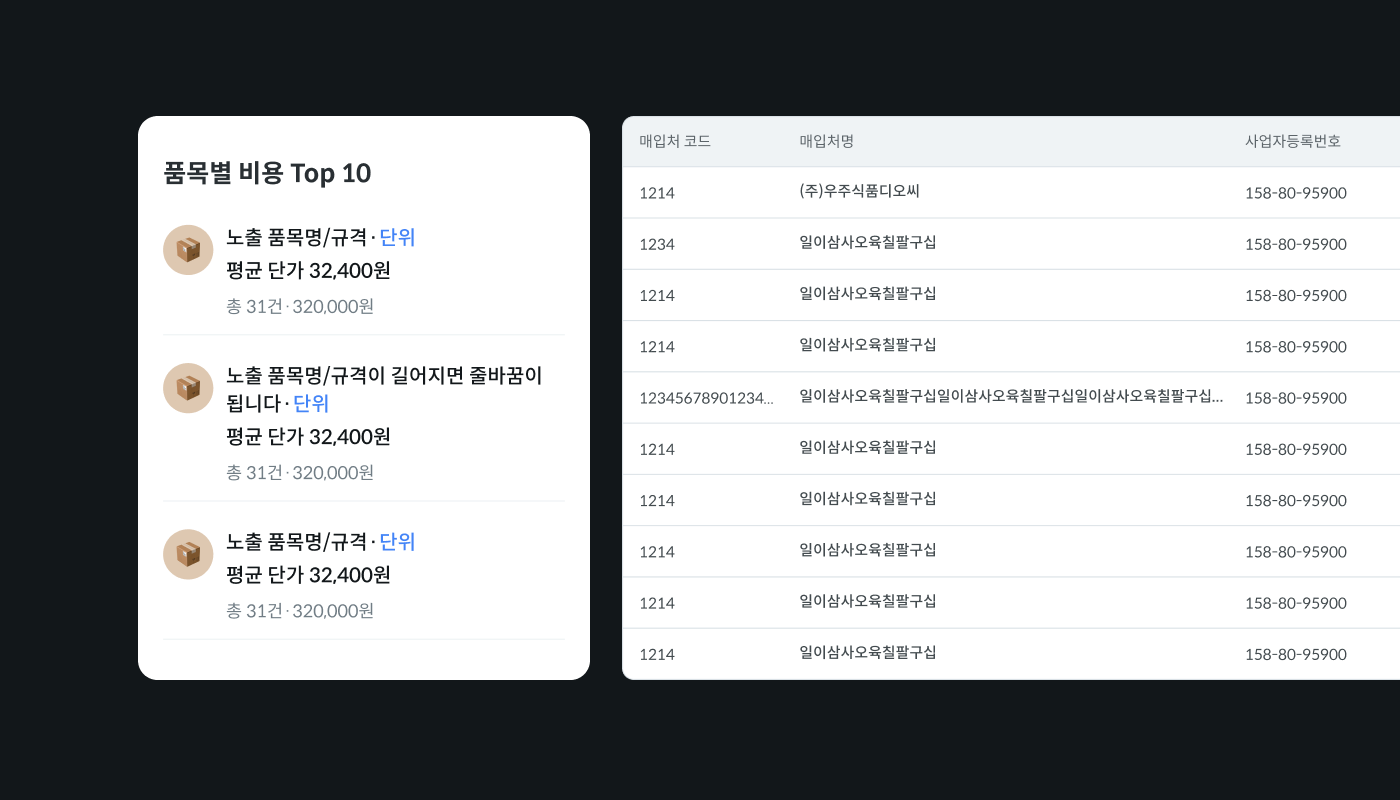This screenshot has width=1400, height=800.
Task: Click the 사업자등록번호 column header
Action: (1293, 141)
